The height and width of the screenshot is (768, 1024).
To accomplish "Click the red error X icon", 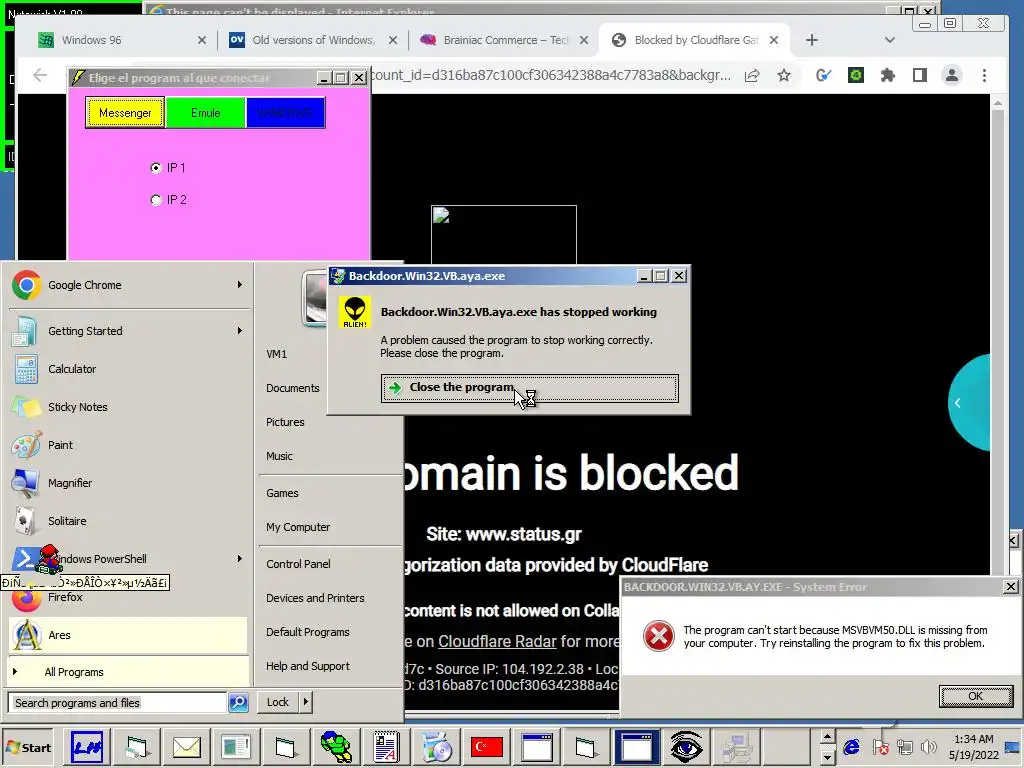I will point(658,636).
